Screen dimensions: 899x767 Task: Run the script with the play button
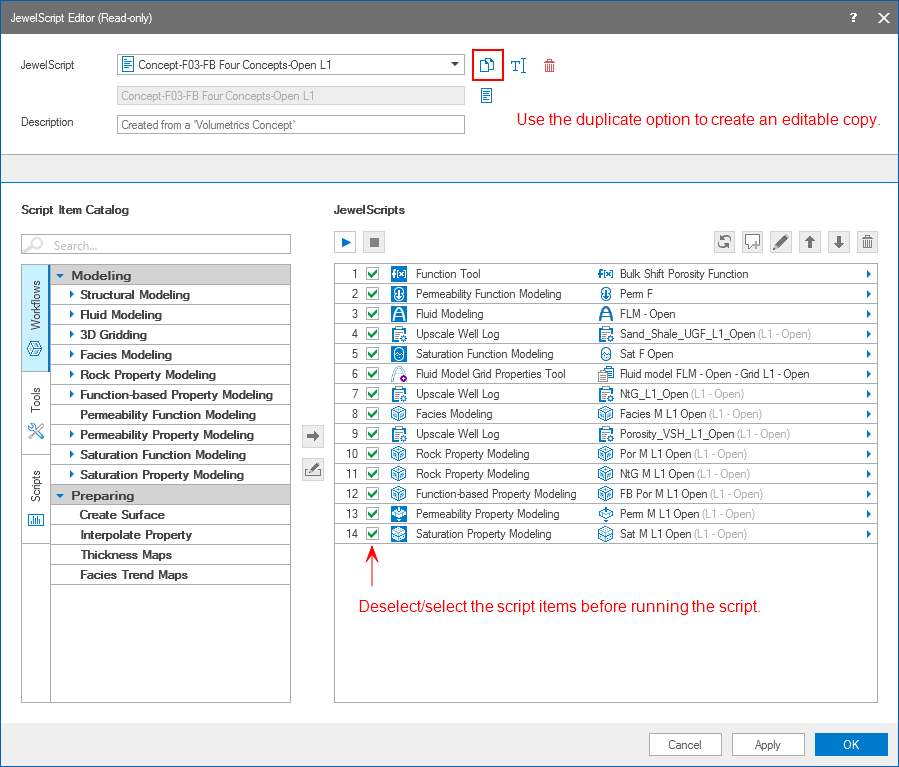point(346,242)
